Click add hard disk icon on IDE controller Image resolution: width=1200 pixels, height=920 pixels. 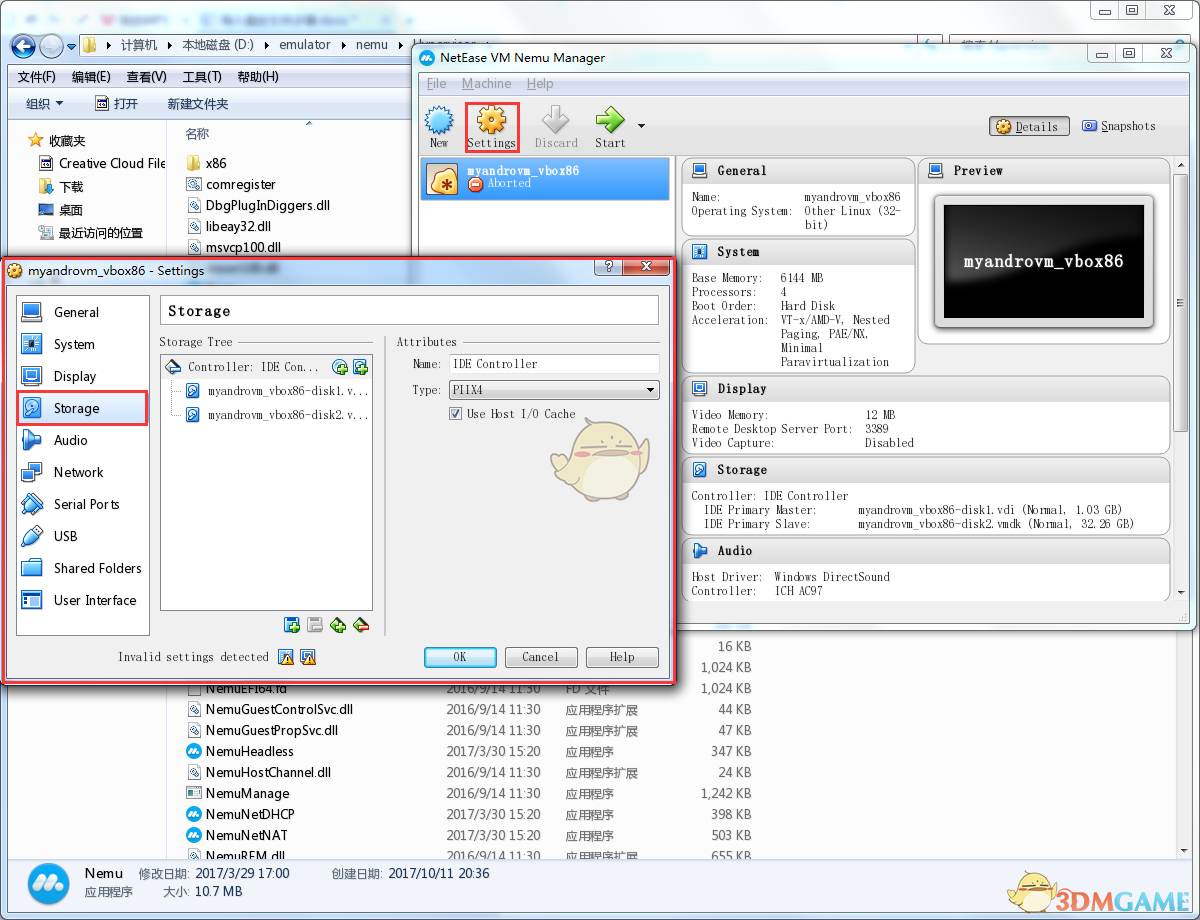tap(361, 367)
